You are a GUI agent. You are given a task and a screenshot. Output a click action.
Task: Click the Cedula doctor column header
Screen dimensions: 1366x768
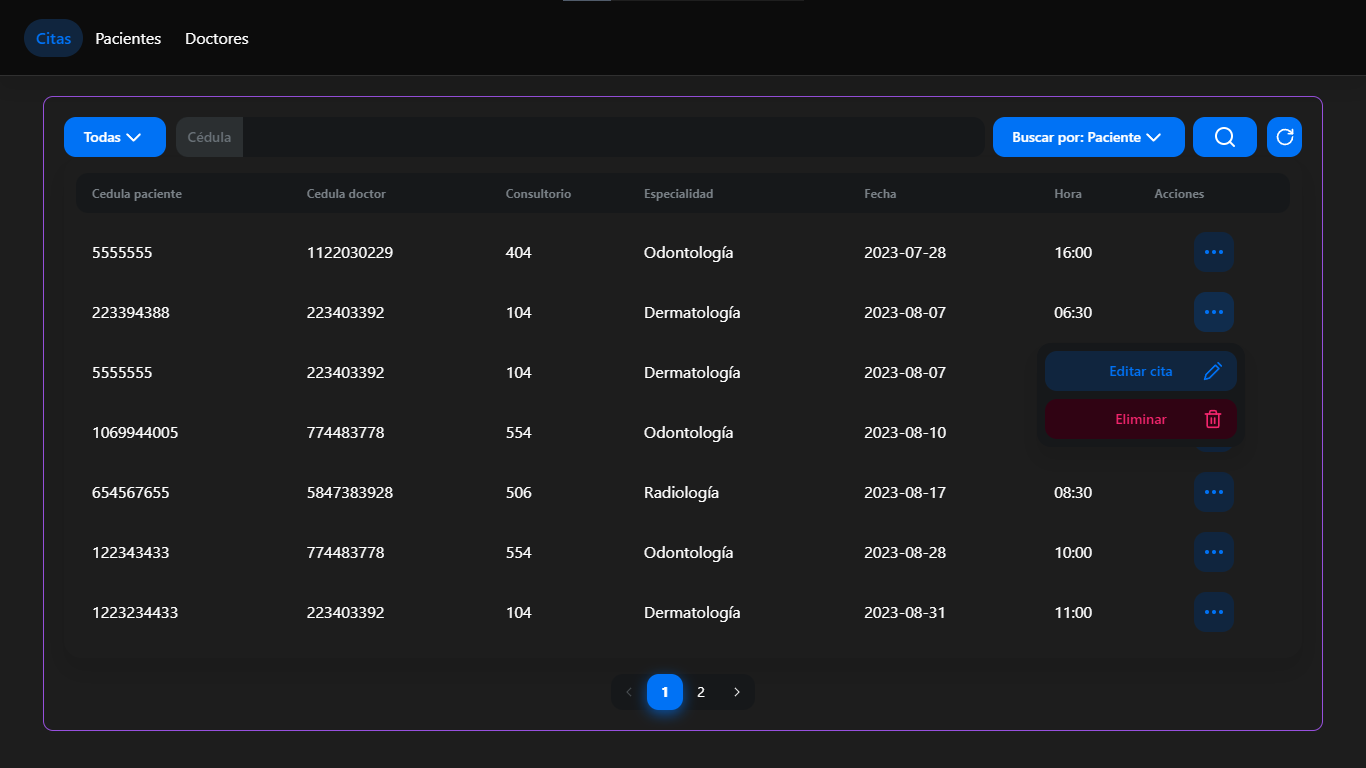346,194
